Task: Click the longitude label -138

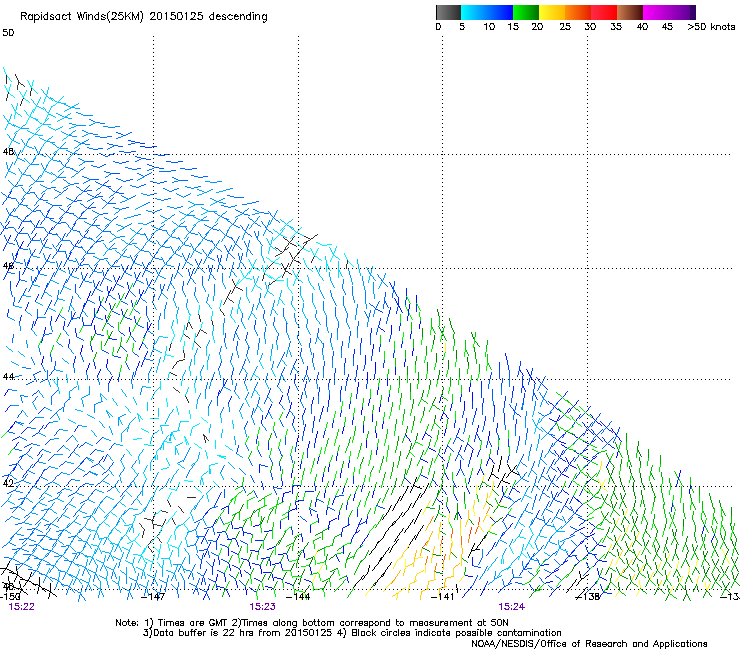Action: [x=588, y=597]
